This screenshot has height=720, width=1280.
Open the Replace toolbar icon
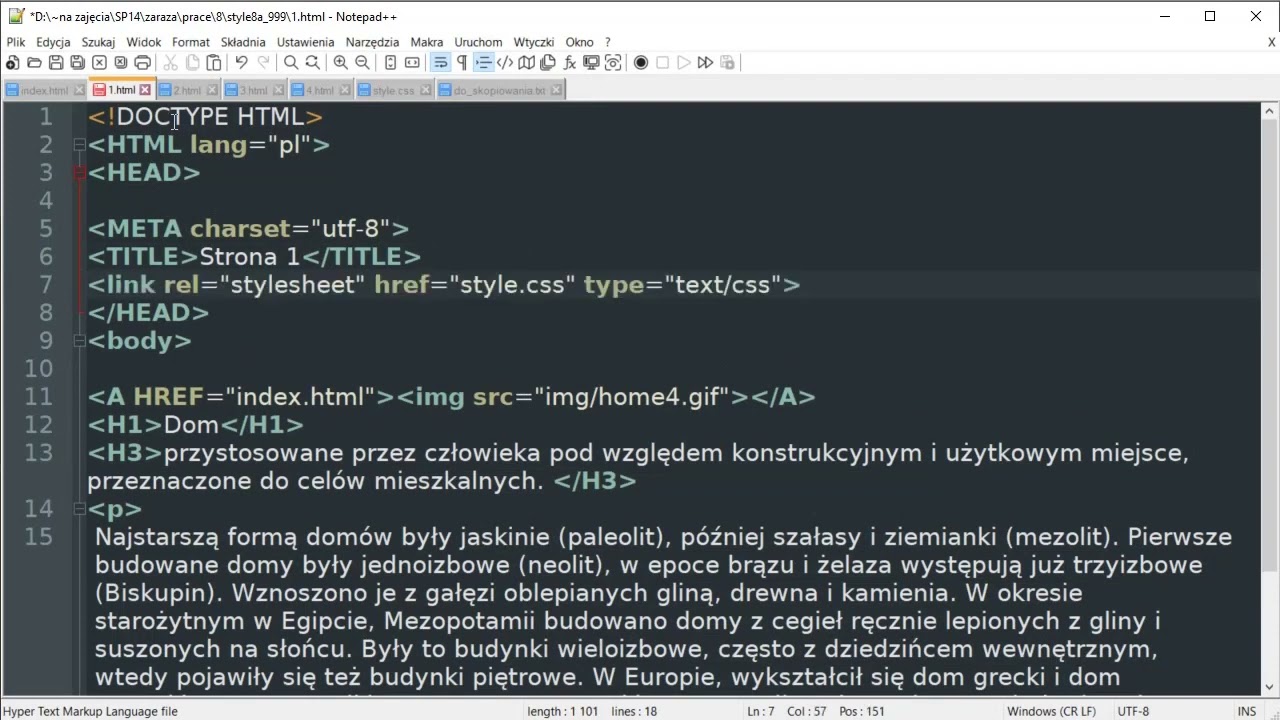pyautogui.click(x=312, y=63)
